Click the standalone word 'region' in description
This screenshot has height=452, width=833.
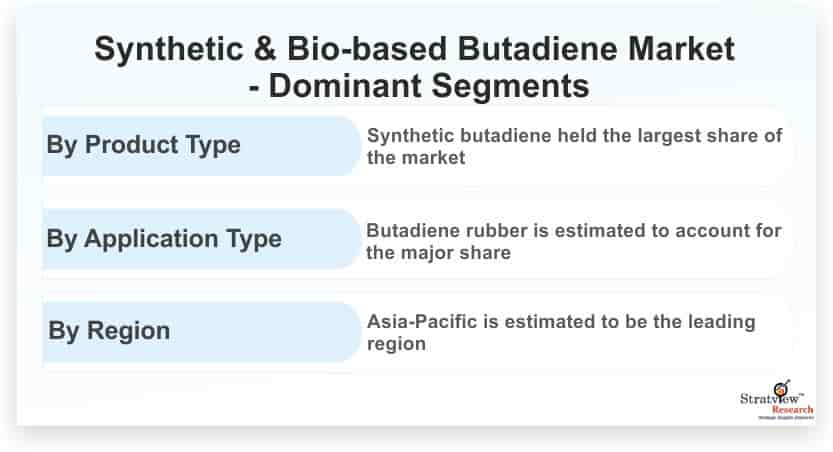click(397, 344)
